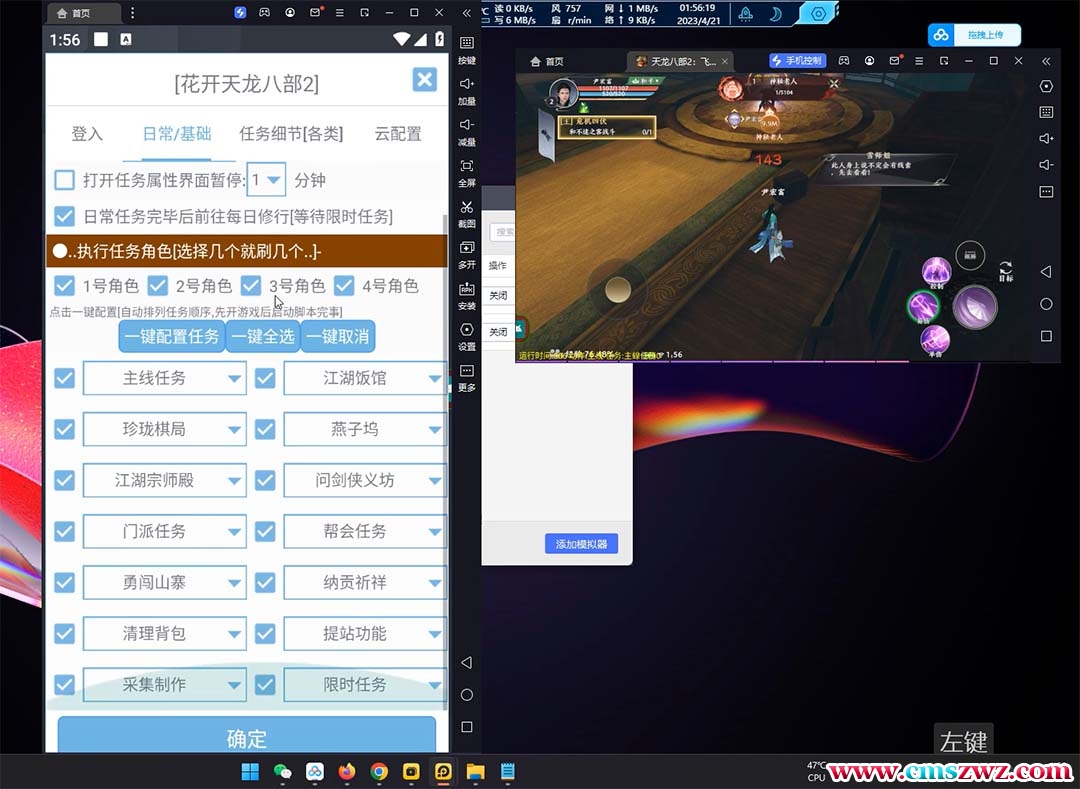Click the virtual joystick in game
Viewport: 1080px width, 789px height.
[618, 290]
